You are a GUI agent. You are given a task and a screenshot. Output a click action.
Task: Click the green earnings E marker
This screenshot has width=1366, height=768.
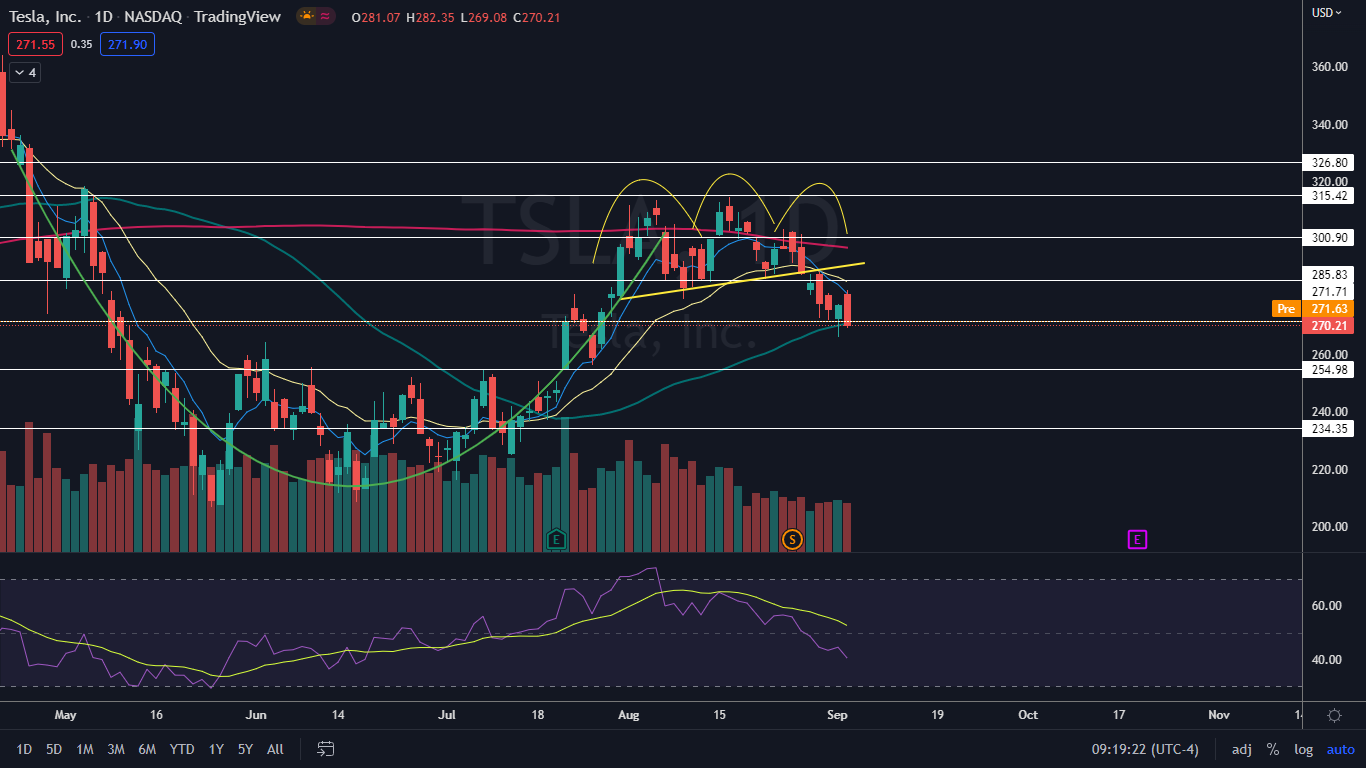tap(556, 540)
